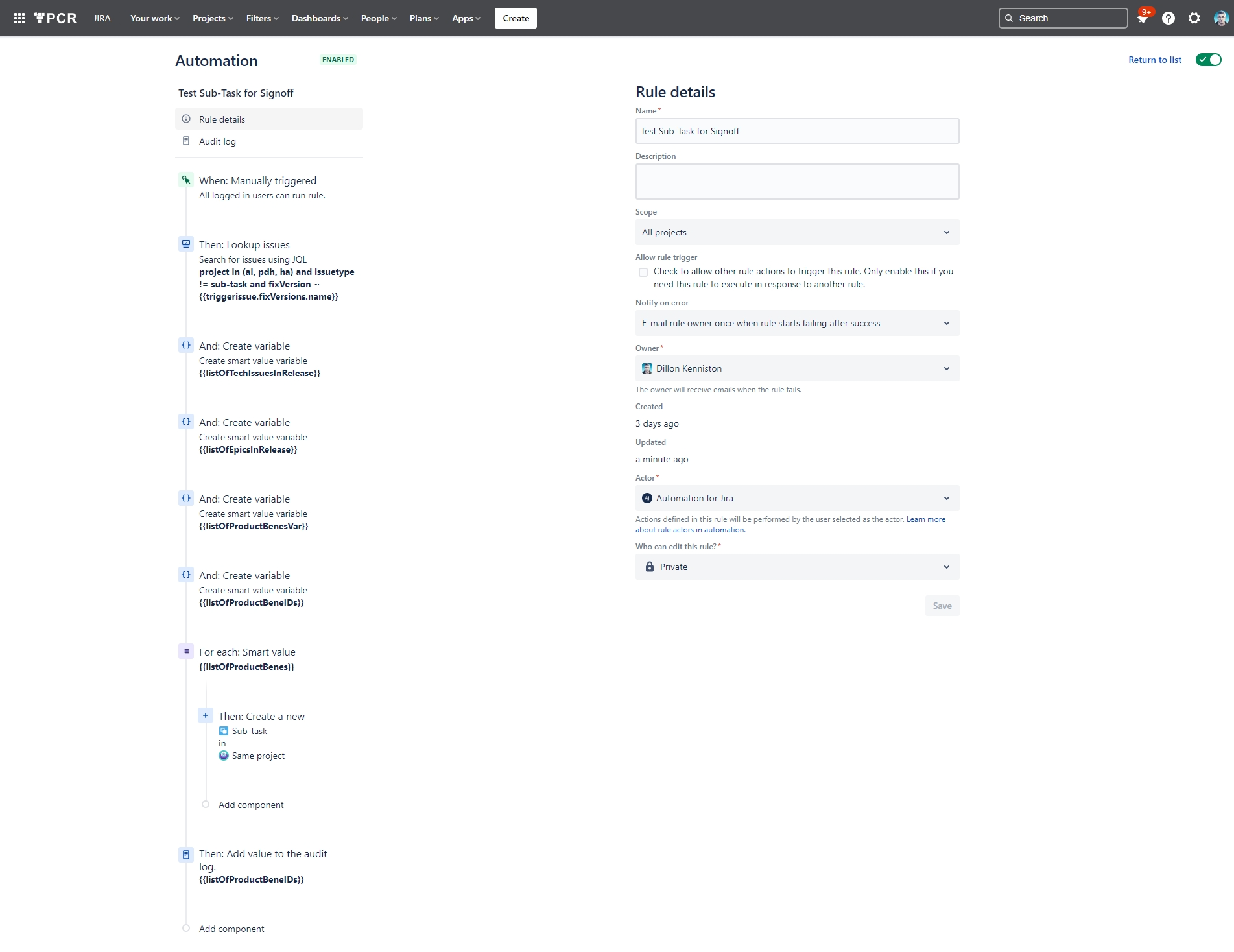Open the help icon
The height and width of the screenshot is (952, 1234).
[x=1169, y=18]
